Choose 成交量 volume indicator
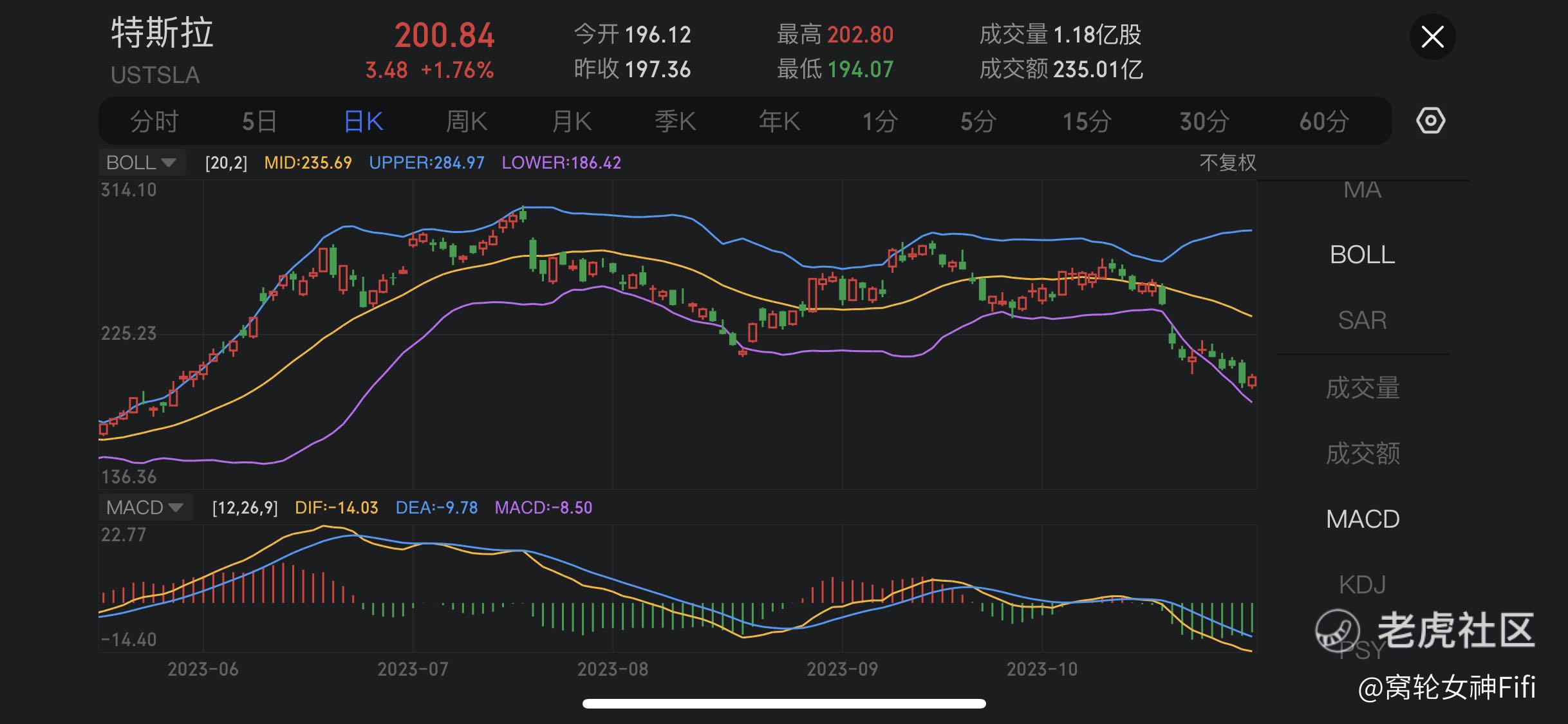The width and height of the screenshot is (1568, 724). coord(1363,388)
